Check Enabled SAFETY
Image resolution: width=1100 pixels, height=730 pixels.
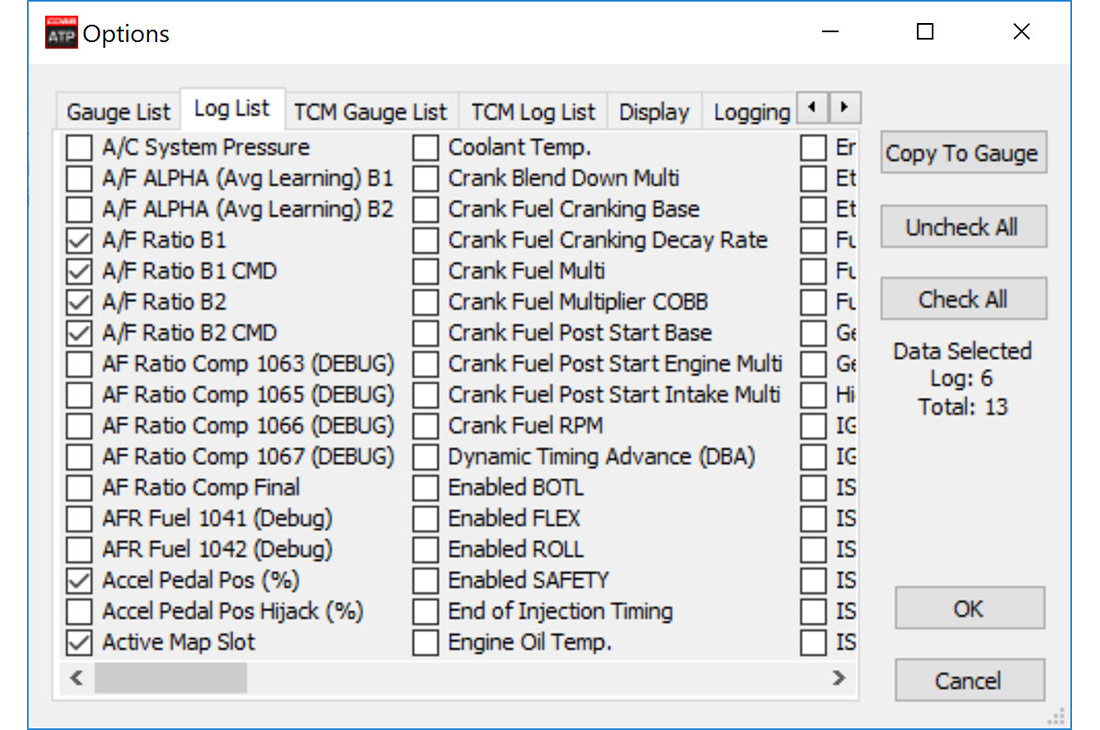(x=425, y=581)
